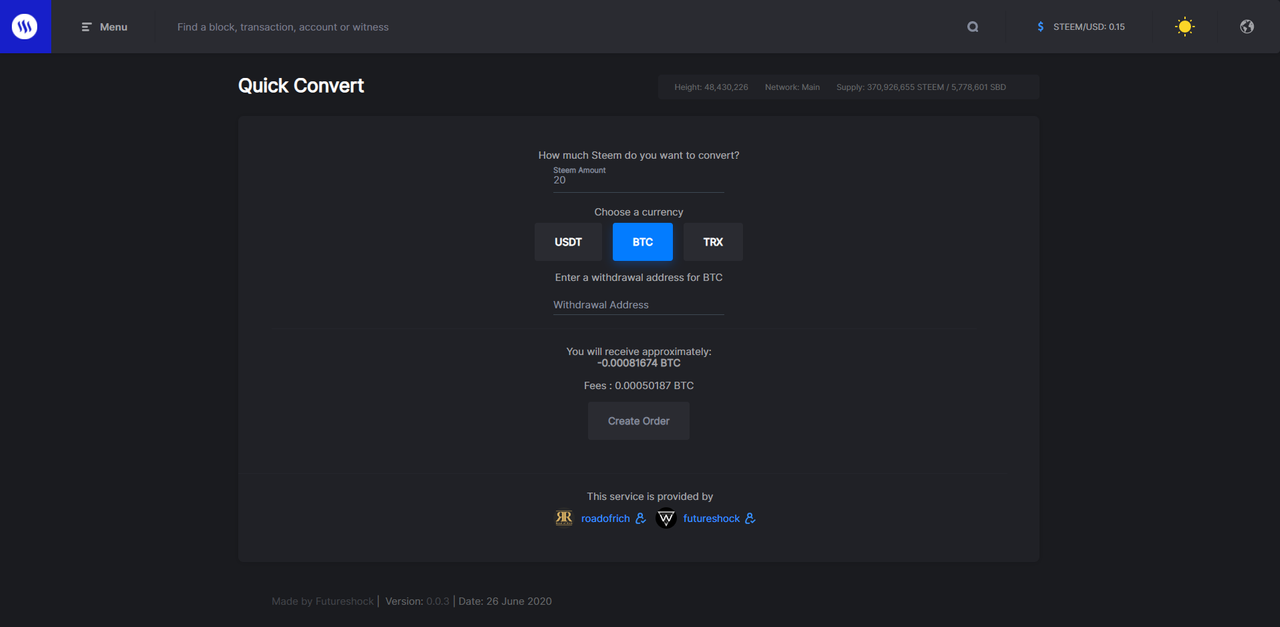
Task: Open the futureshock profile link
Action: coord(712,518)
